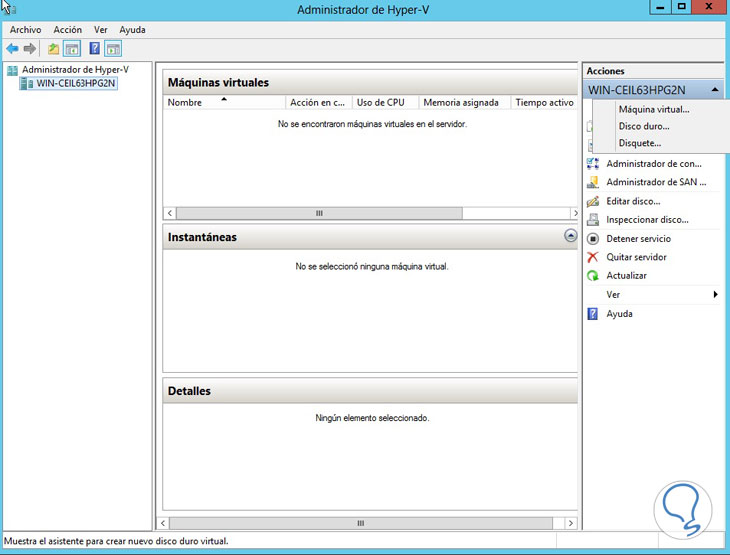Click the Back arrow toolbar icon
730x555 pixels.
click(12, 48)
